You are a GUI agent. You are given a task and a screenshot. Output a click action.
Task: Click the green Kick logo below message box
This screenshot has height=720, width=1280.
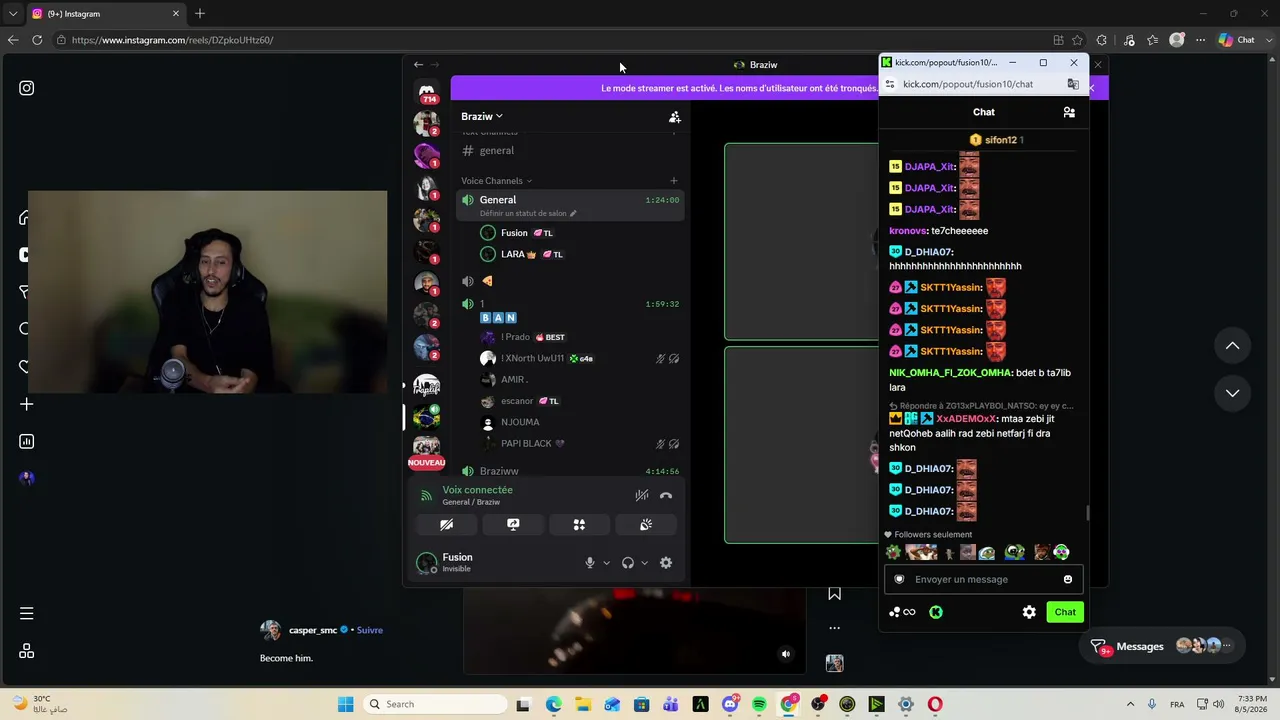click(x=936, y=612)
